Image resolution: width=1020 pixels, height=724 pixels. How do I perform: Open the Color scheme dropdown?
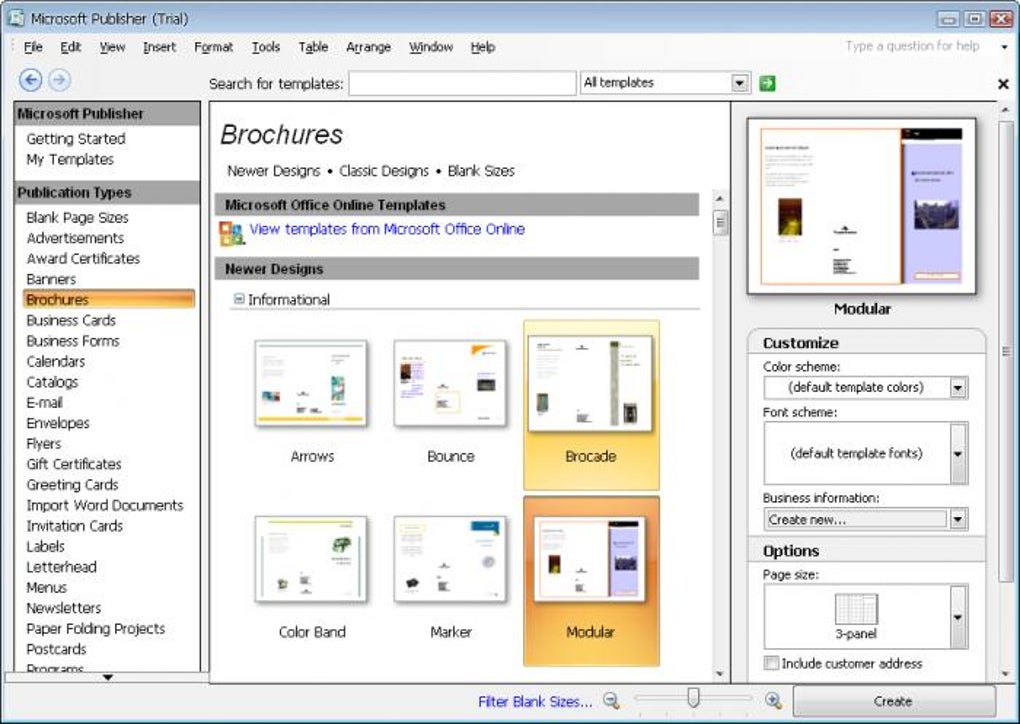tap(958, 388)
